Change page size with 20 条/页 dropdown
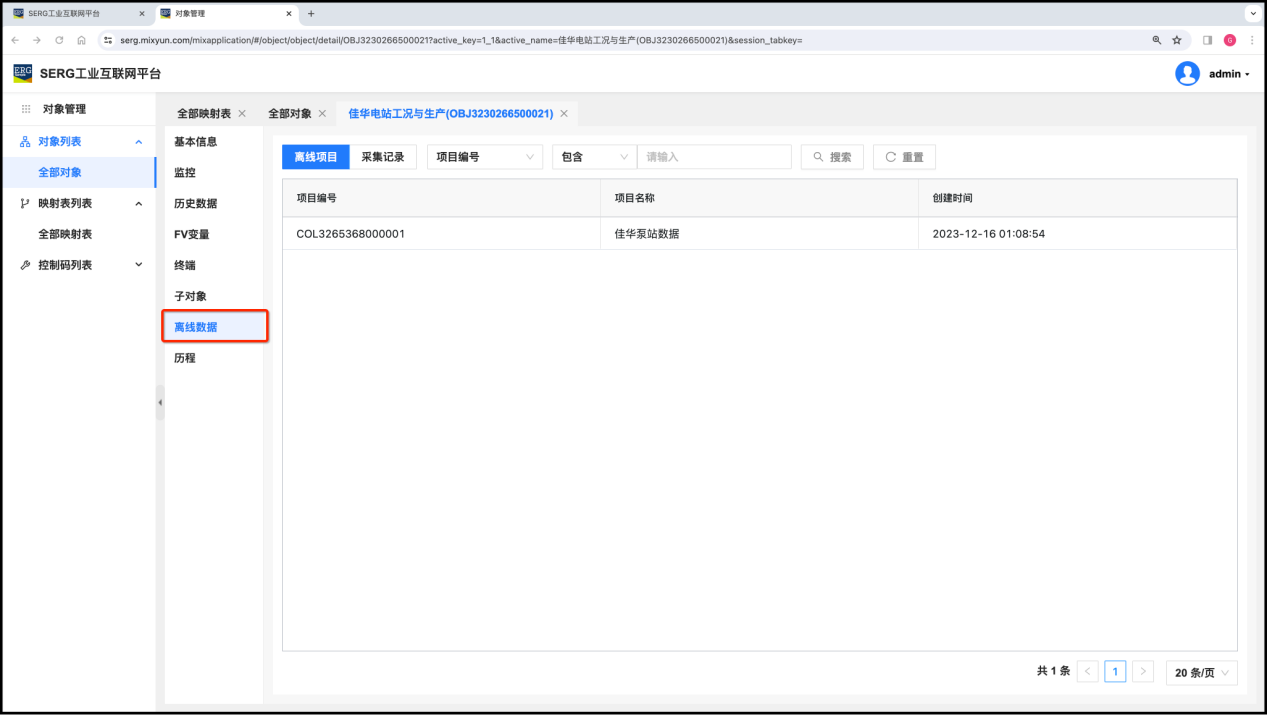The height and width of the screenshot is (715, 1267). pos(1201,673)
